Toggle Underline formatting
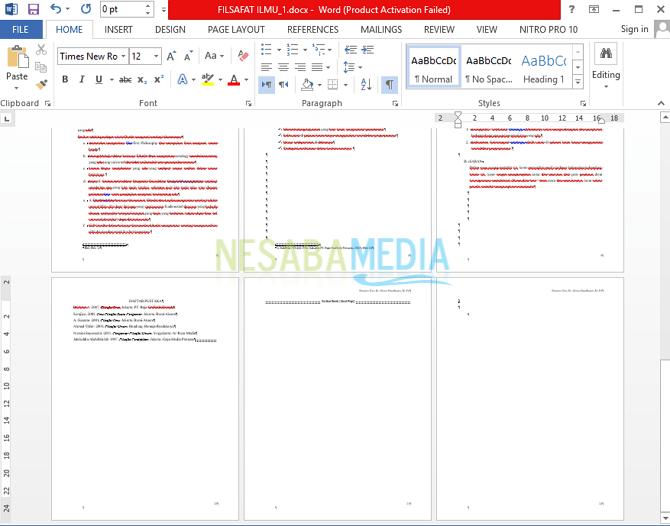Viewport: 670px width, 526px height. [x=99, y=80]
